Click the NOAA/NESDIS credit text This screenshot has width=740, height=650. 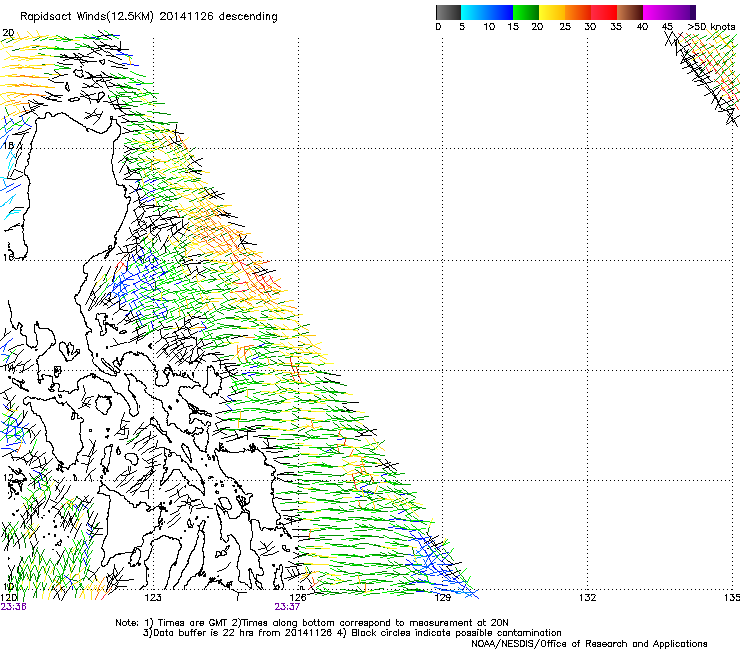pos(589,644)
